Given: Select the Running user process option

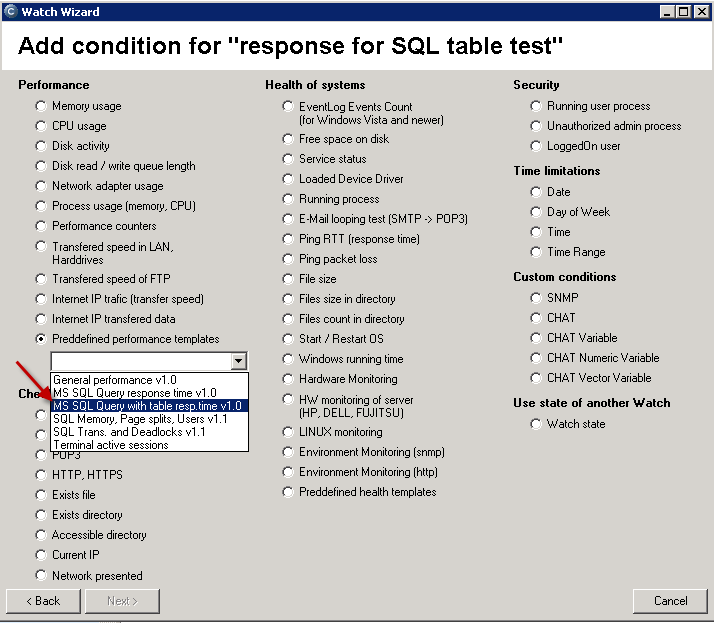Looking at the screenshot, I should pos(536,106).
